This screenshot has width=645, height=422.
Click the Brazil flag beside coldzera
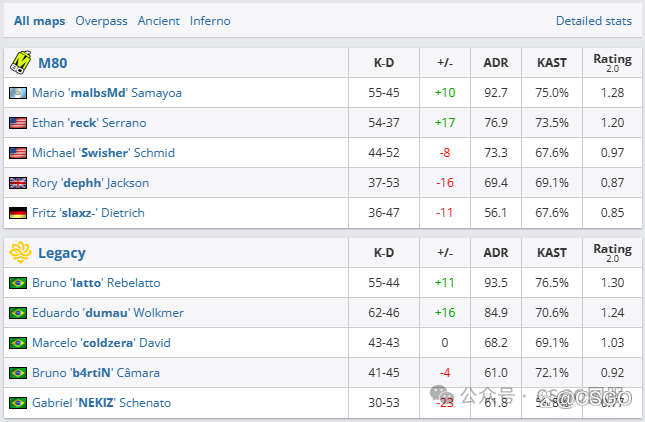coord(17,343)
